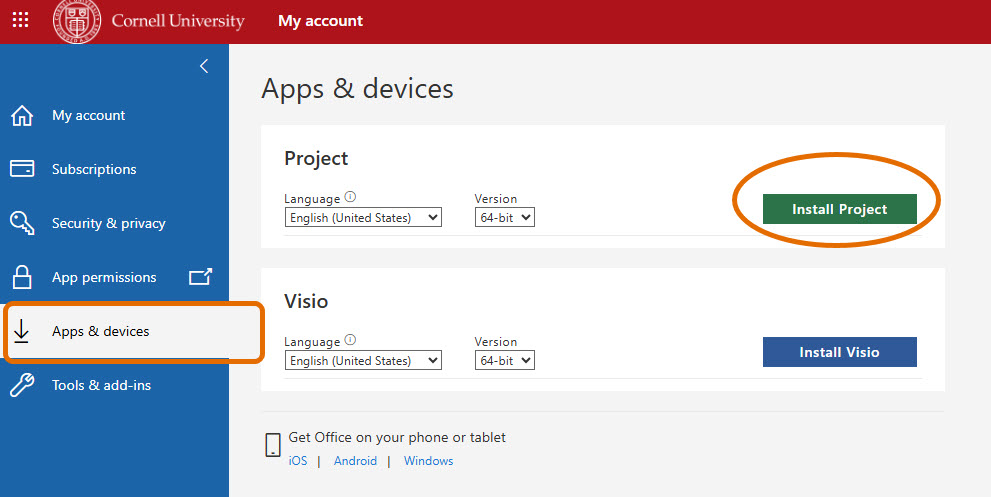The height and width of the screenshot is (497, 991).
Task: Click the home icon for My account
Action: [22, 115]
